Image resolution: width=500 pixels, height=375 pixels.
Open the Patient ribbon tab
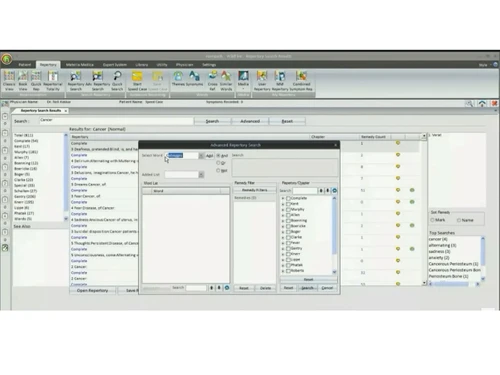(x=25, y=65)
